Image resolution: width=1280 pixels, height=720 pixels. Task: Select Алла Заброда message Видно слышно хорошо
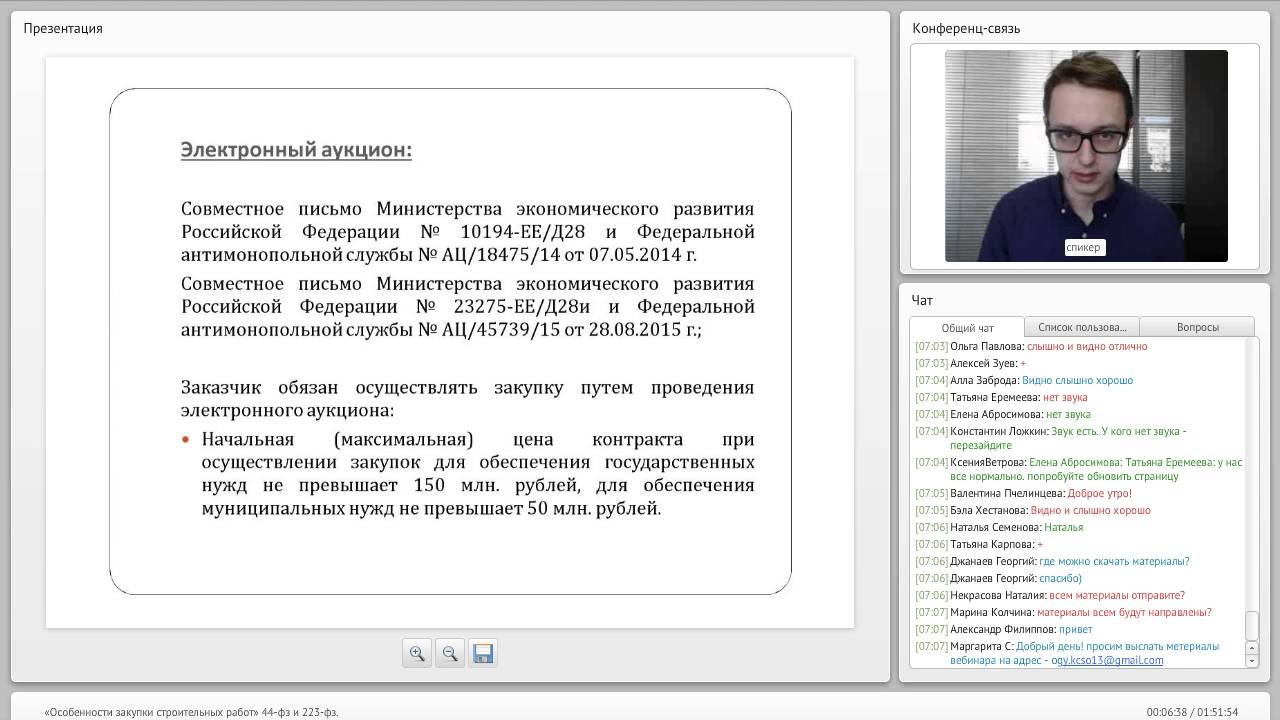tap(1024, 380)
